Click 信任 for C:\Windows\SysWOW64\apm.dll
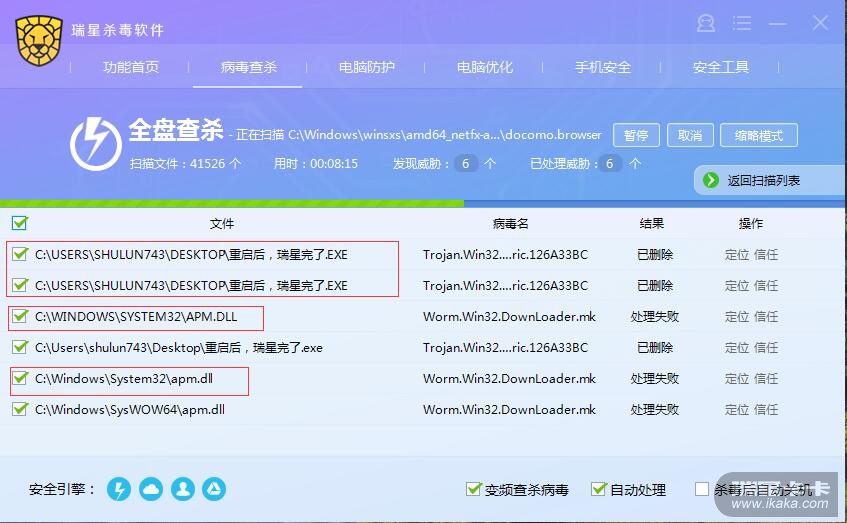Image resolution: width=847 pixels, height=523 pixels. (766, 410)
